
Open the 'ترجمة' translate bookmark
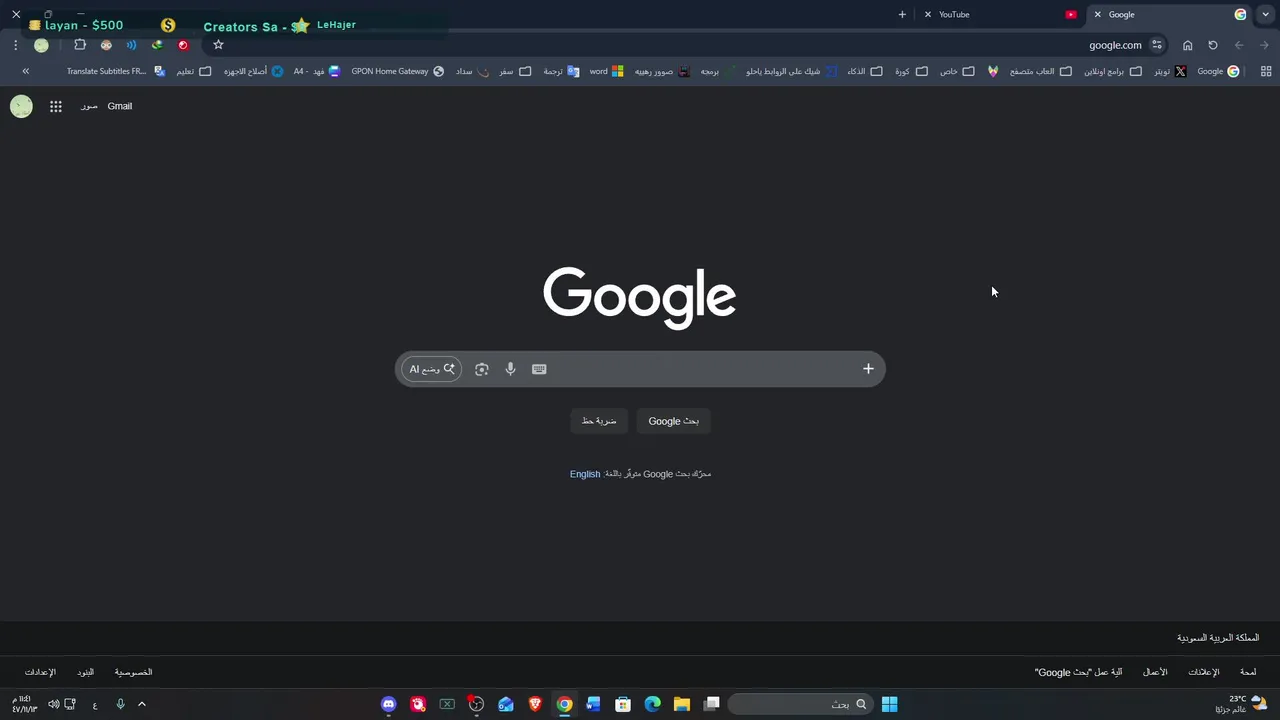(x=562, y=71)
